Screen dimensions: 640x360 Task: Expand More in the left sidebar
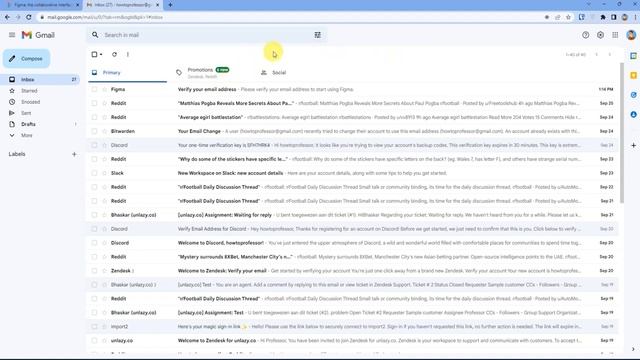[x=27, y=135]
